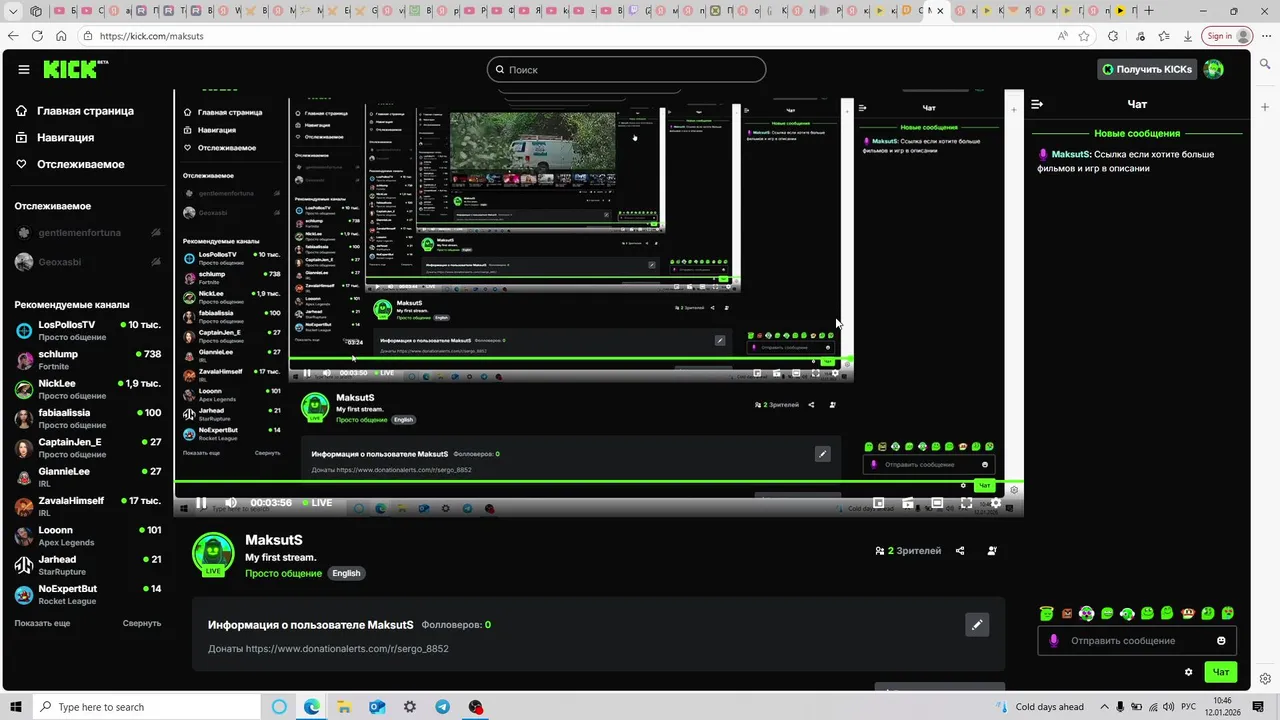Viewport: 1280px width, 720px height.
Task: Click the Sign in profile button
Action: [x=1228, y=35]
